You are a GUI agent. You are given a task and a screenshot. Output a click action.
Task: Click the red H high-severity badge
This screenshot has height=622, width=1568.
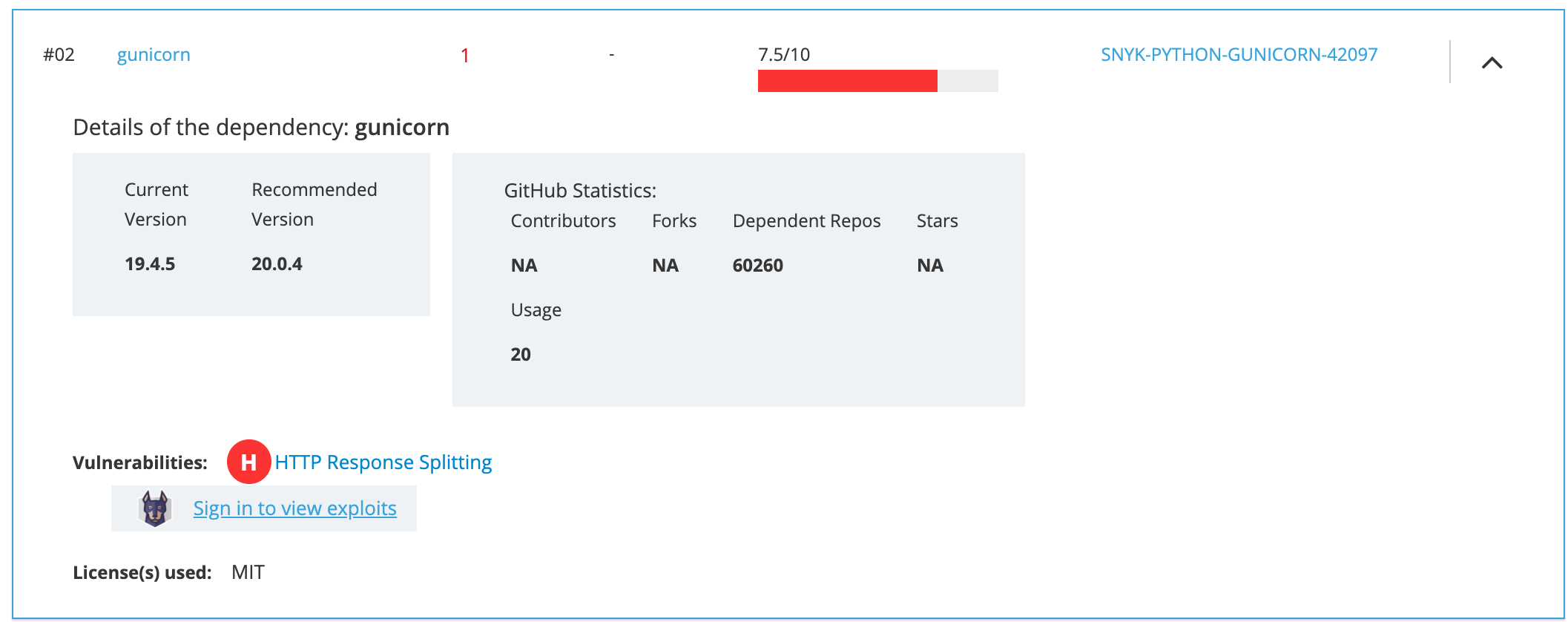pyautogui.click(x=248, y=462)
